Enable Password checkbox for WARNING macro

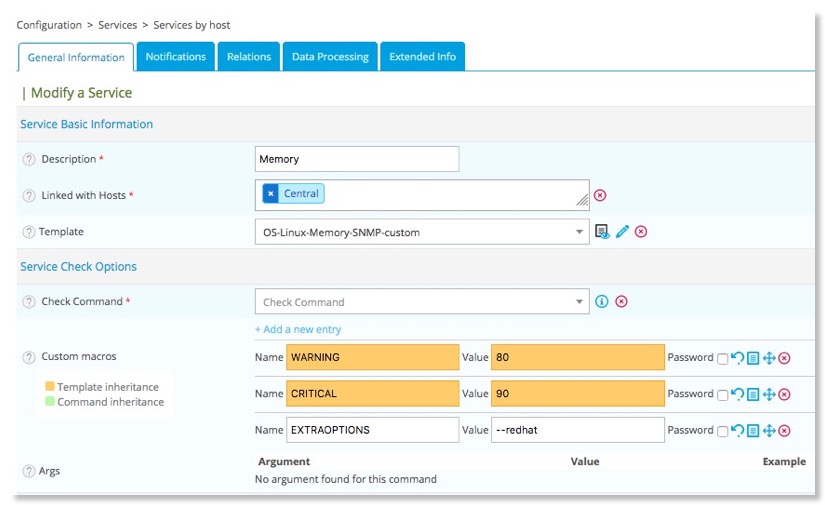722,359
